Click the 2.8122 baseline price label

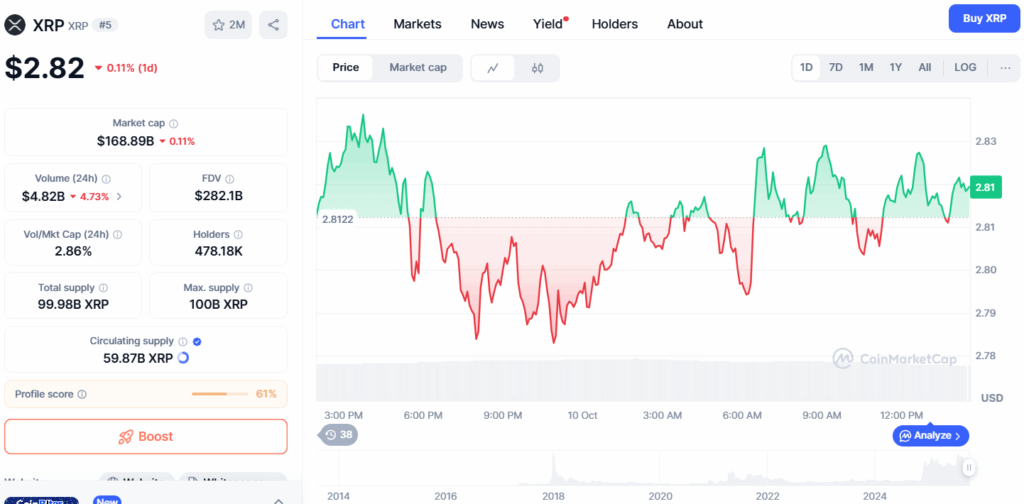pos(338,219)
